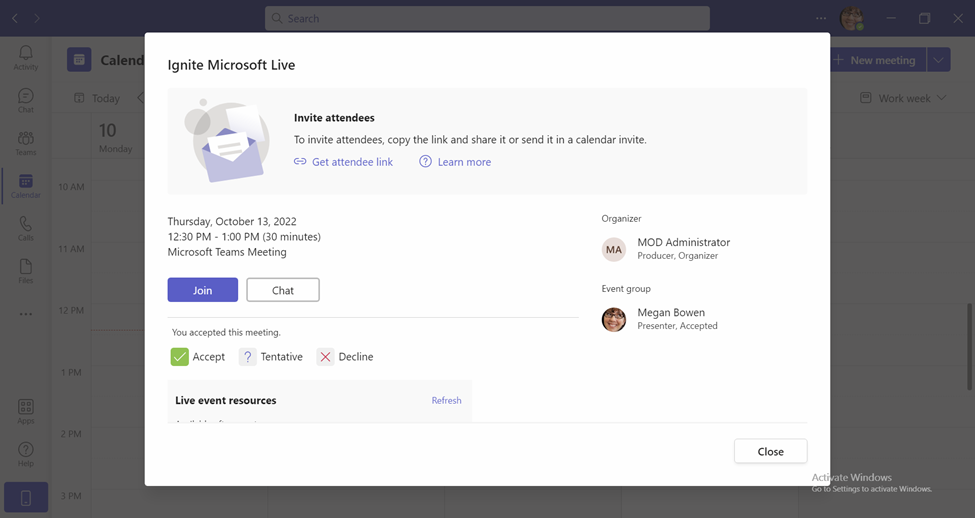Click the question mark icon beside Learn more
Screen dimensions: 975x518
(425, 162)
